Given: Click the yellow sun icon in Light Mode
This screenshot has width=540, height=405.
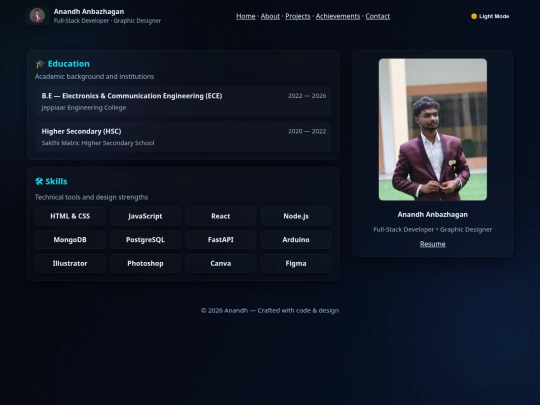Looking at the screenshot, I should [474, 16].
